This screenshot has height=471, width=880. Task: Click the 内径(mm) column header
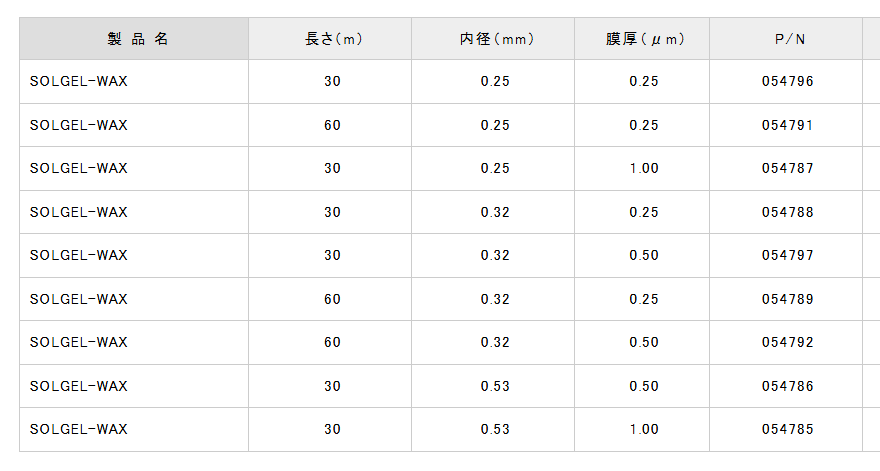(495, 39)
